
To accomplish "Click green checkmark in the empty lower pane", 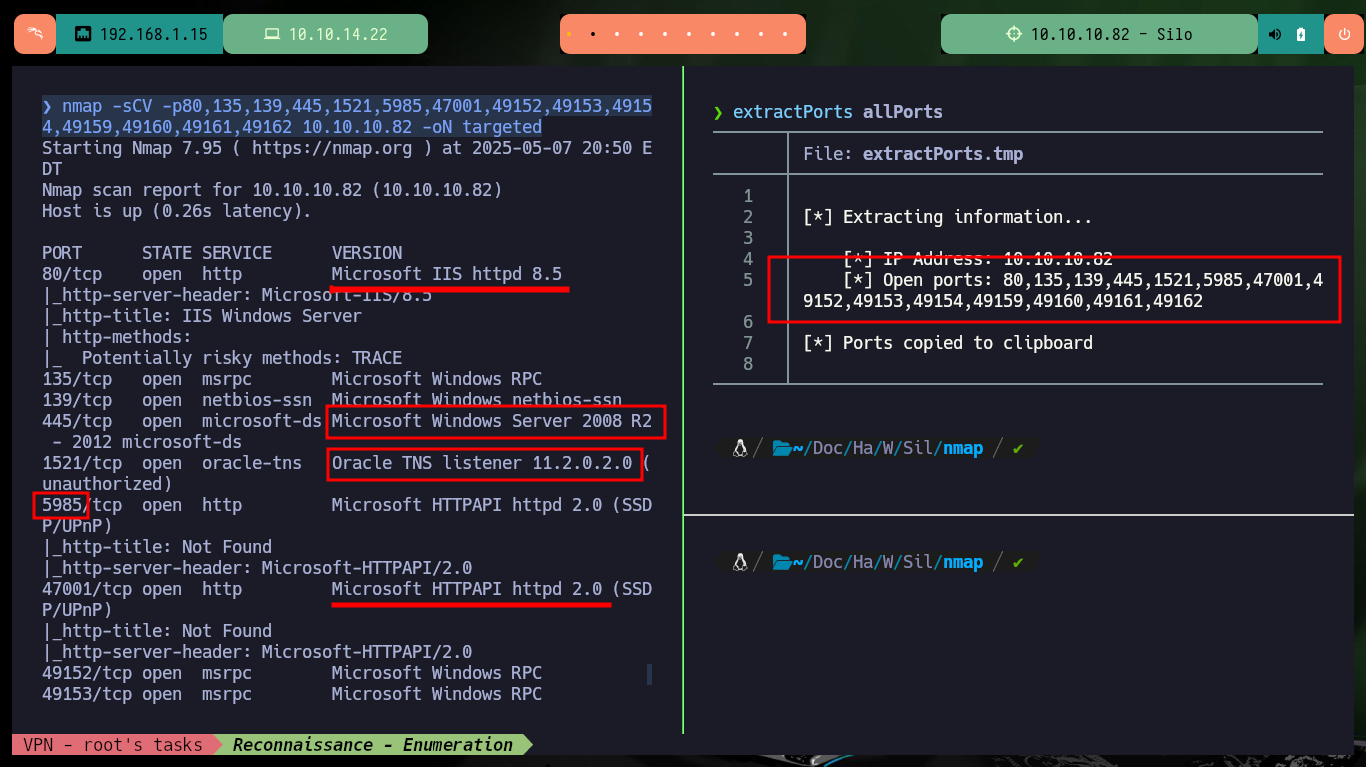I will point(1018,563).
